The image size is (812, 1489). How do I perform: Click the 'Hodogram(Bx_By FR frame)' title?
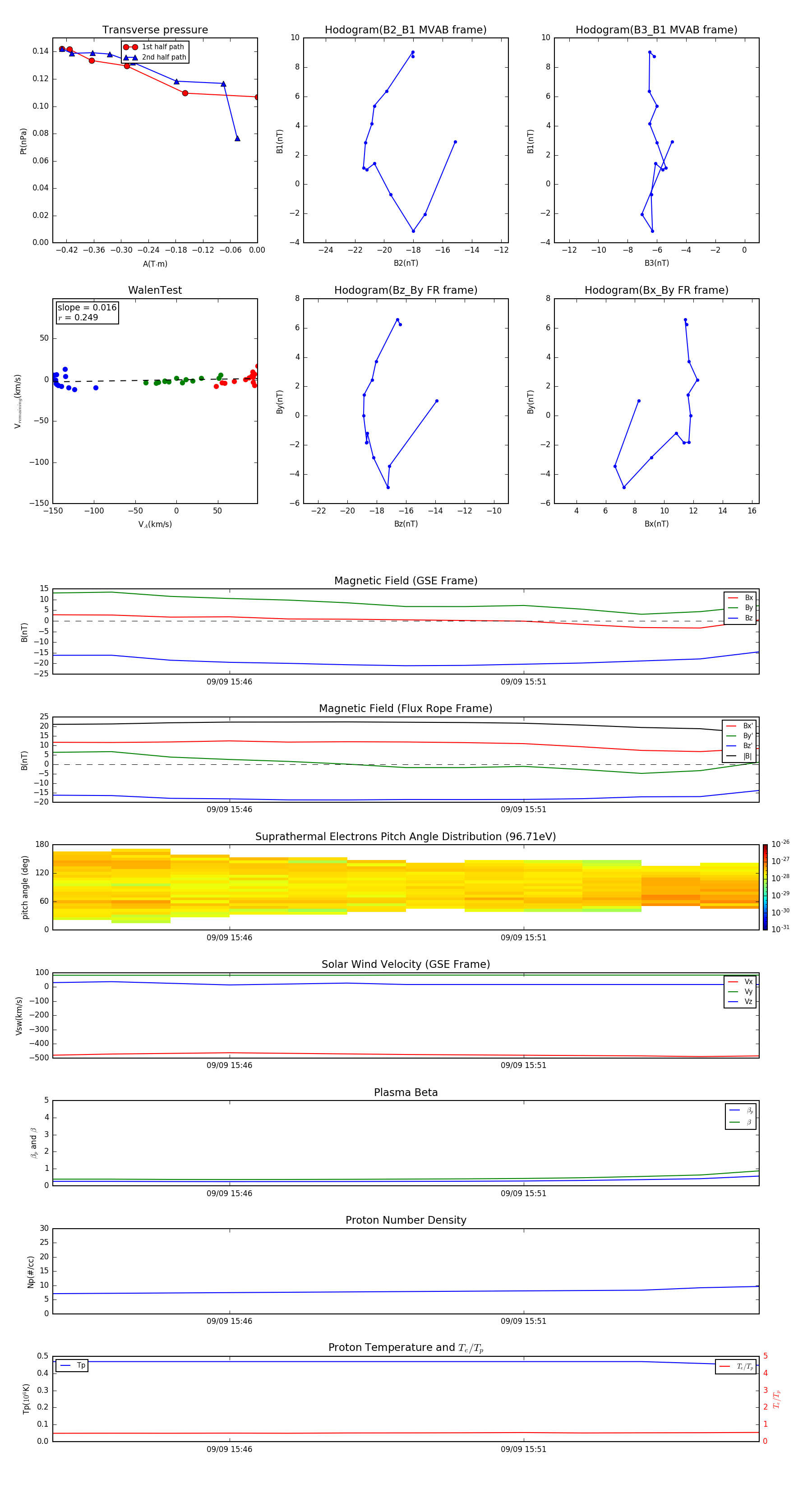tap(656, 290)
